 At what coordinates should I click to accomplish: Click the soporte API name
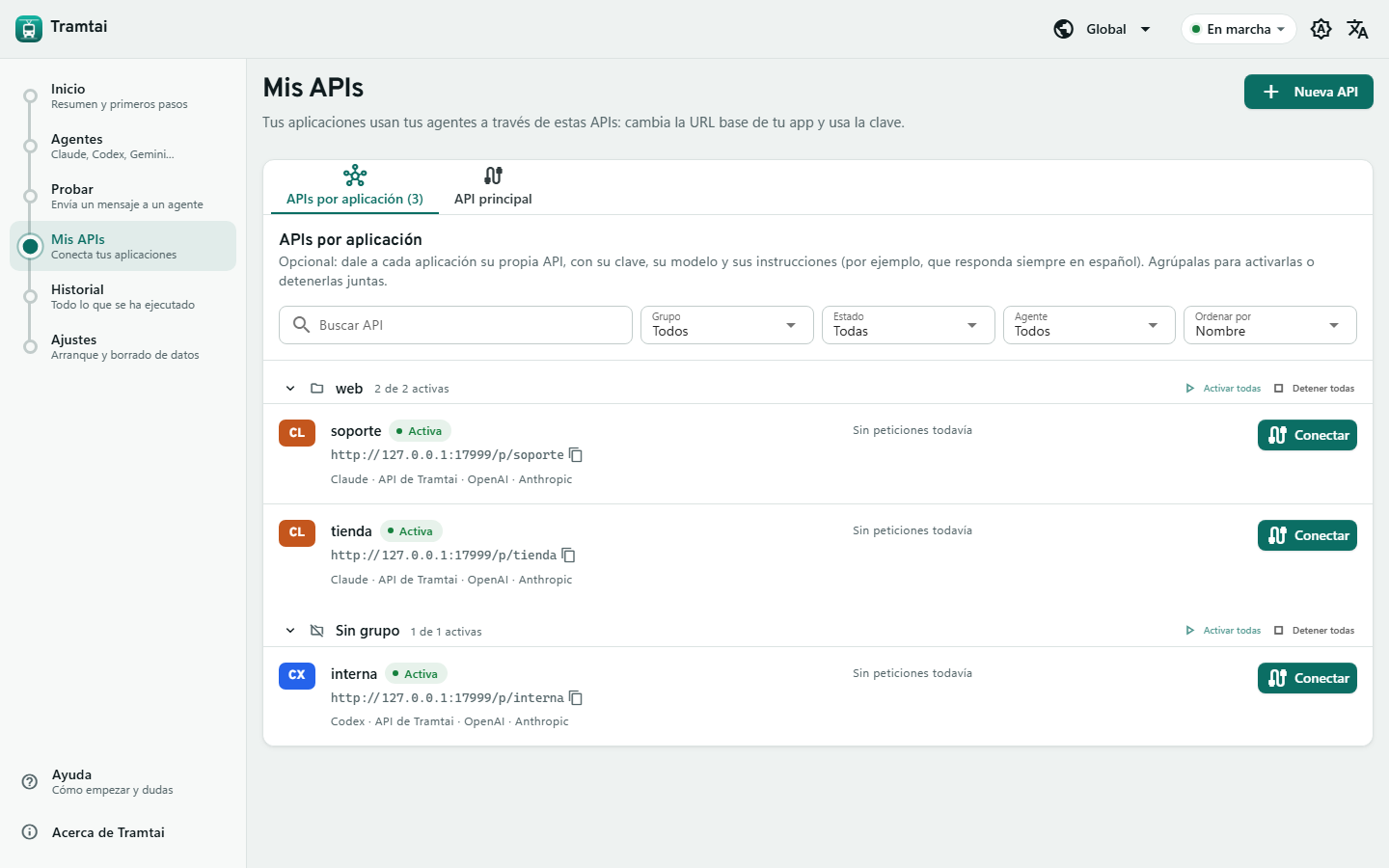pyautogui.click(x=356, y=431)
